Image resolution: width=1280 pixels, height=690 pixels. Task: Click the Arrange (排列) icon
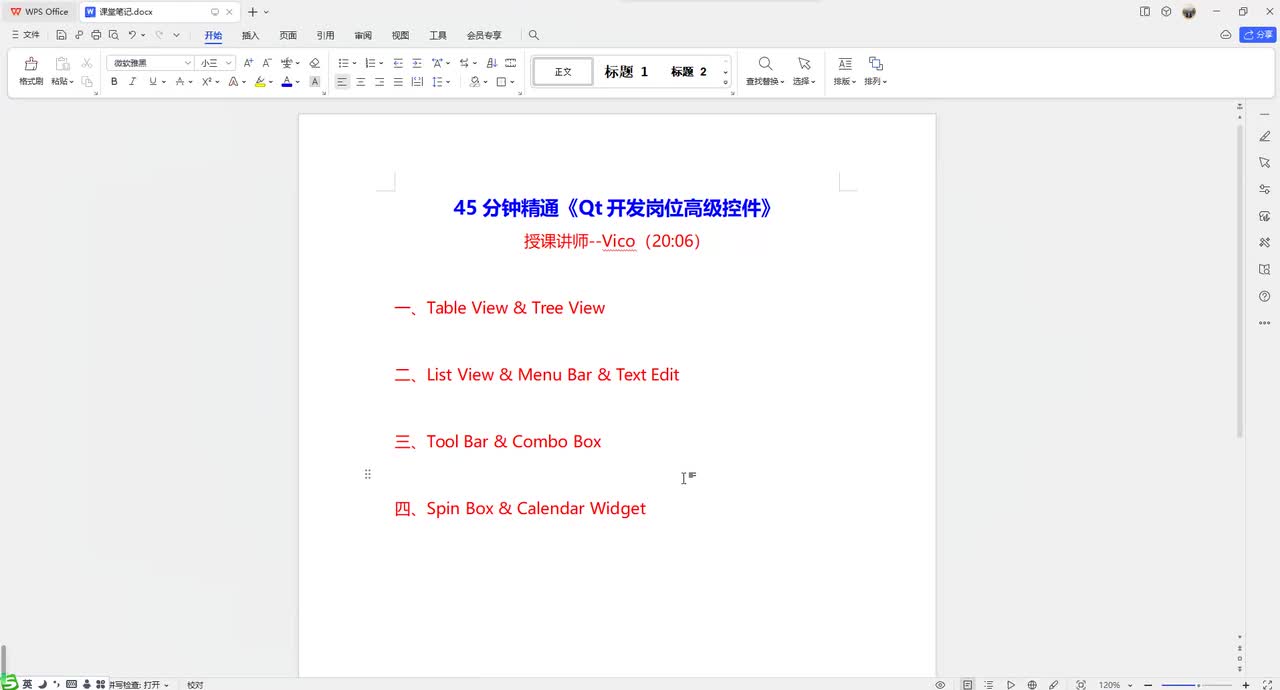click(x=875, y=64)
